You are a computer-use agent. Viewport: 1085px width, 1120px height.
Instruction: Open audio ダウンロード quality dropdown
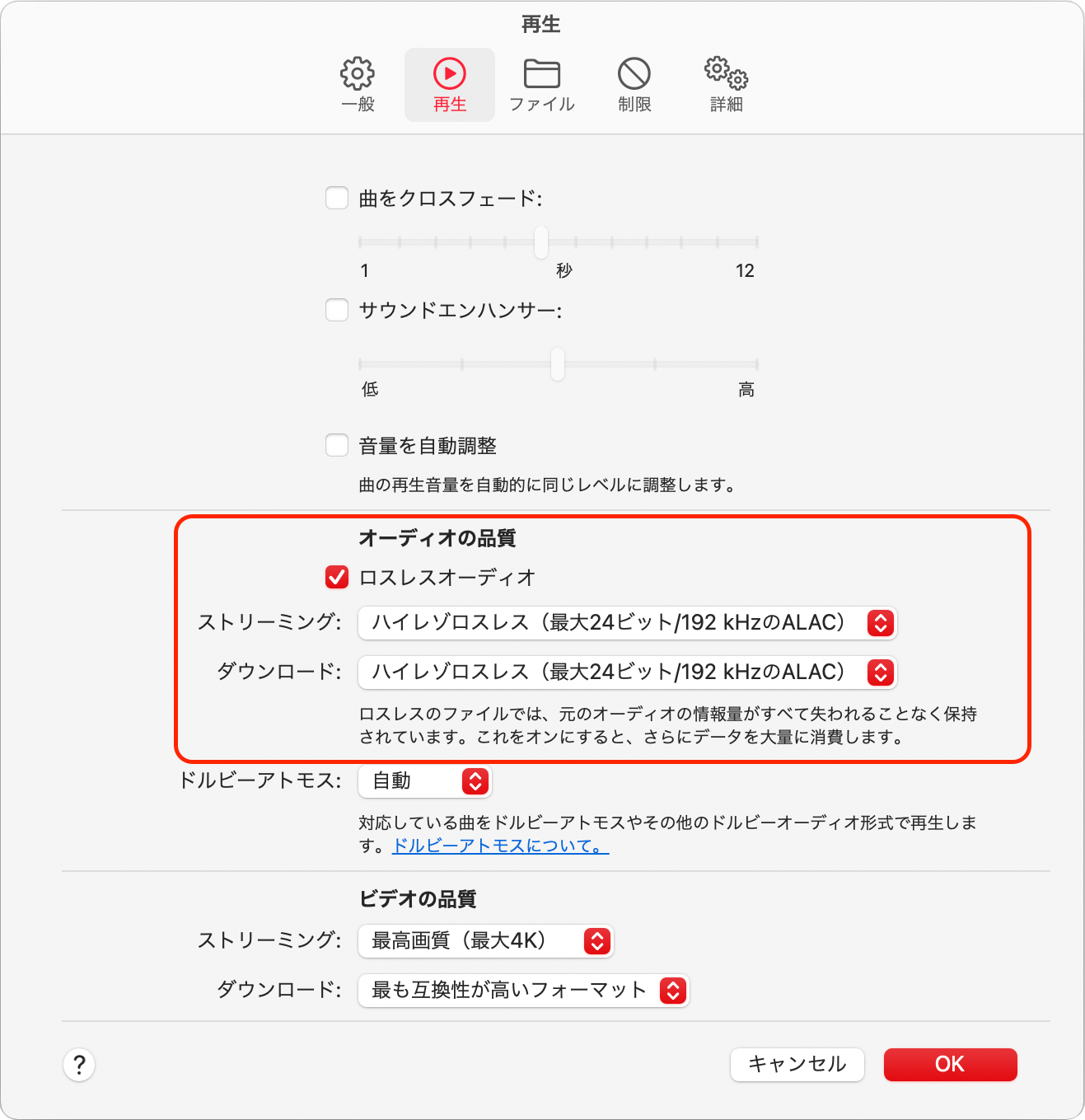627,672
